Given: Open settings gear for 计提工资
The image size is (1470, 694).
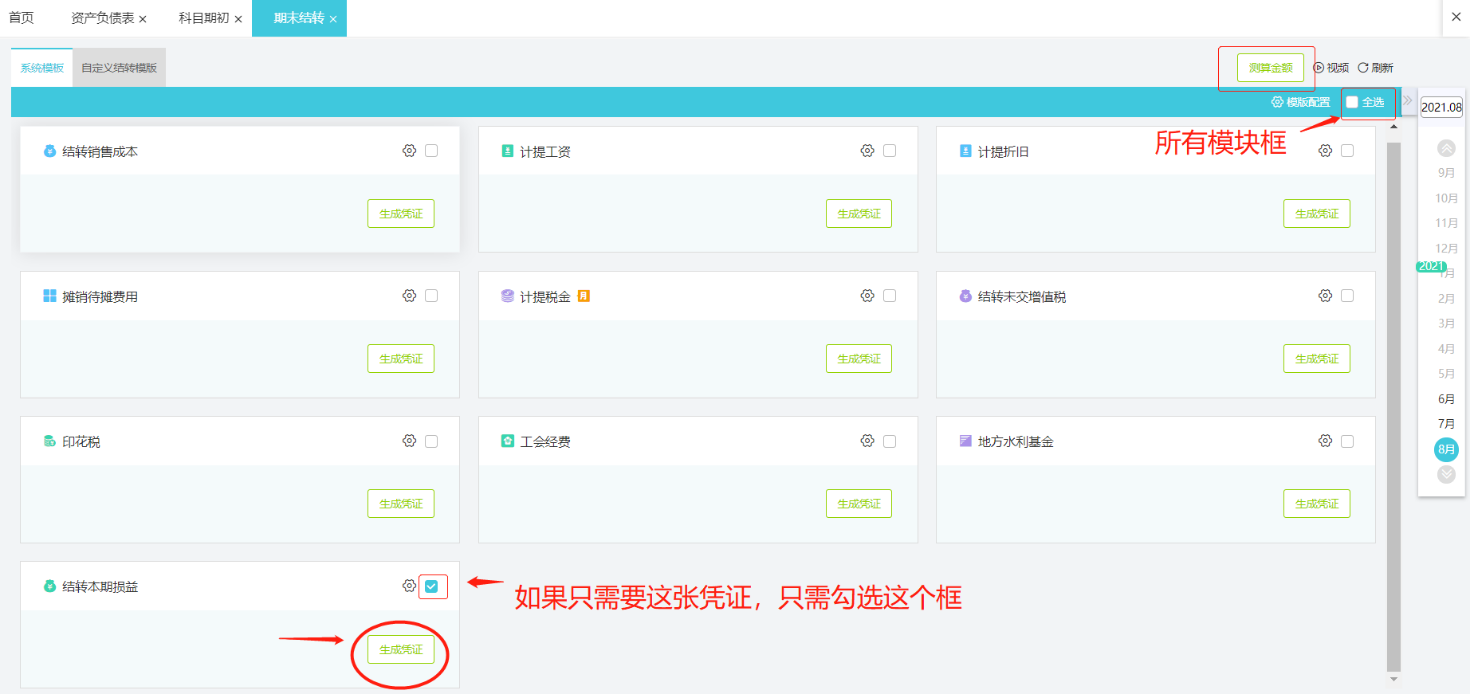Looking at the screenshot, I should point(867,151).
